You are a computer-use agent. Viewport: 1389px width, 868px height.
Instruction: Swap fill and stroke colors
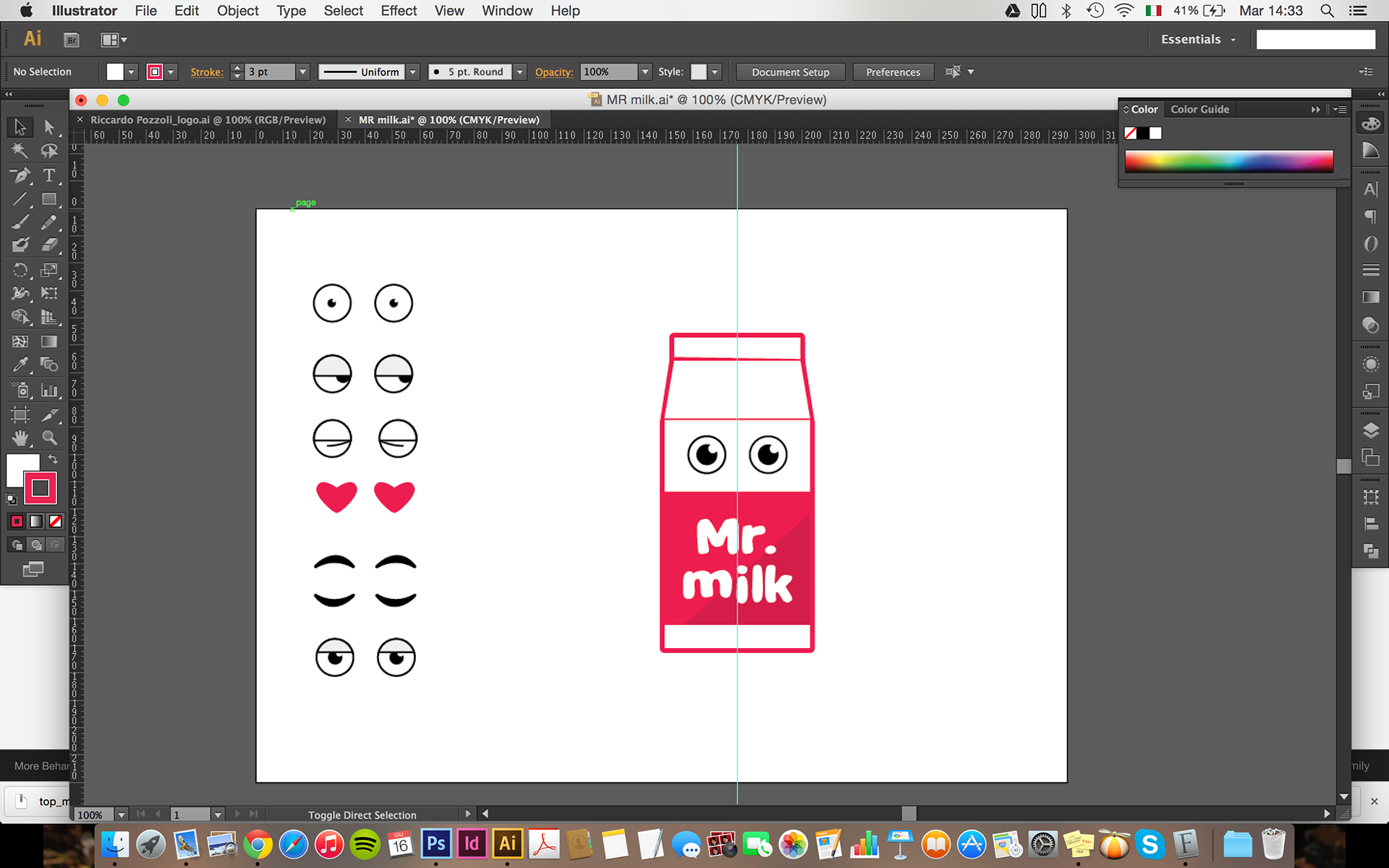[53, 459]
